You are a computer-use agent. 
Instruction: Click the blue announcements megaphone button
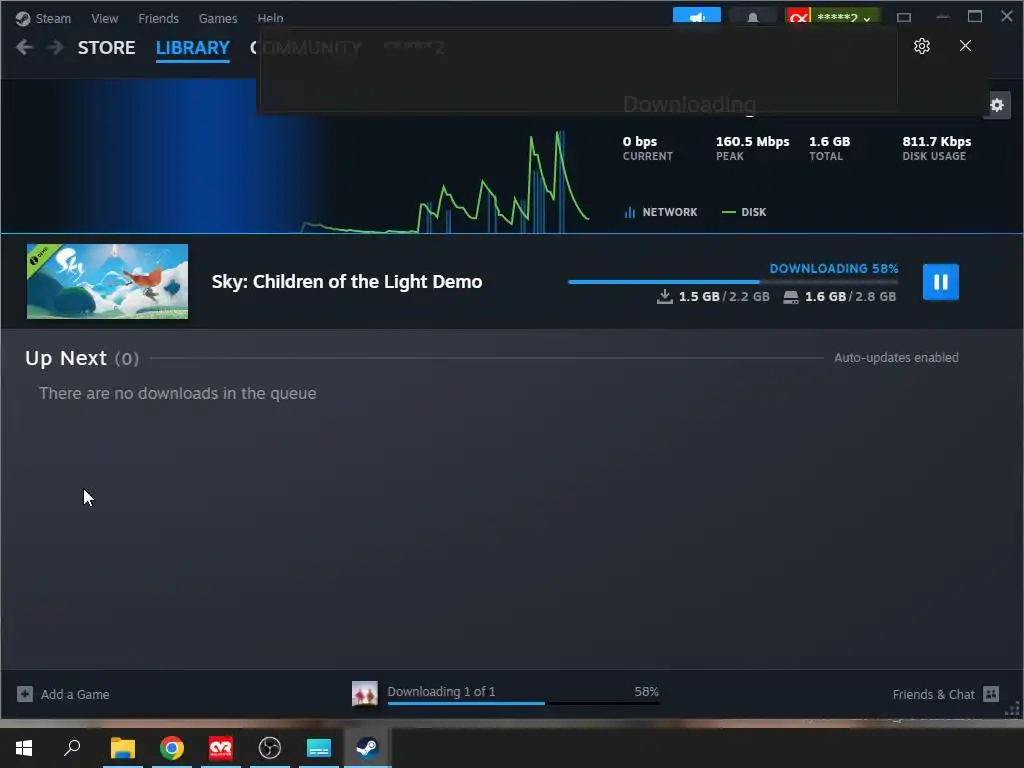(697, 16)
